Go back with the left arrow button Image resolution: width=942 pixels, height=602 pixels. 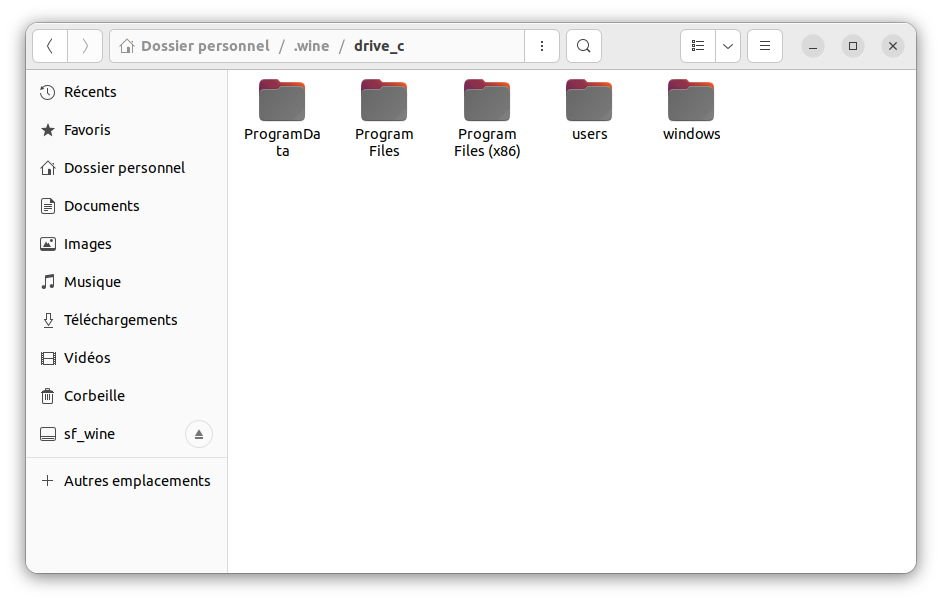(x=50, y=46)
